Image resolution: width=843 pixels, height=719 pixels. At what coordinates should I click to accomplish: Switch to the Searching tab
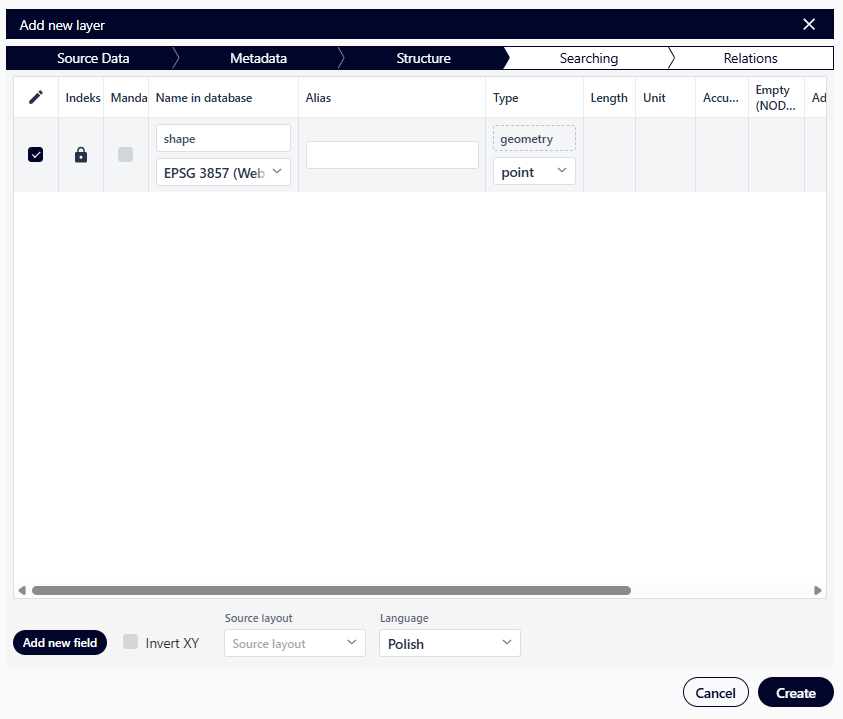tap(588, 58)
